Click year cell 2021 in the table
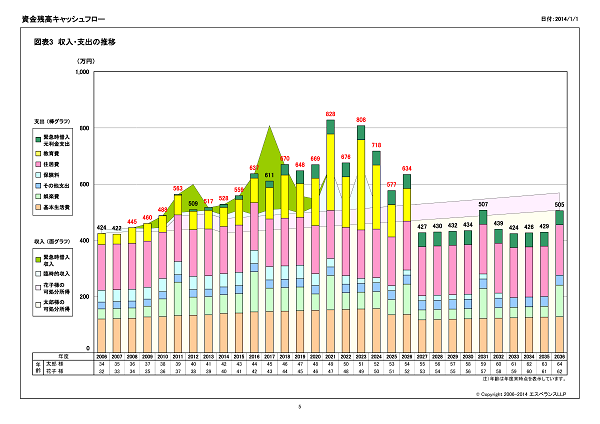Viewport: 600px width, 424px height. (330, 357)
